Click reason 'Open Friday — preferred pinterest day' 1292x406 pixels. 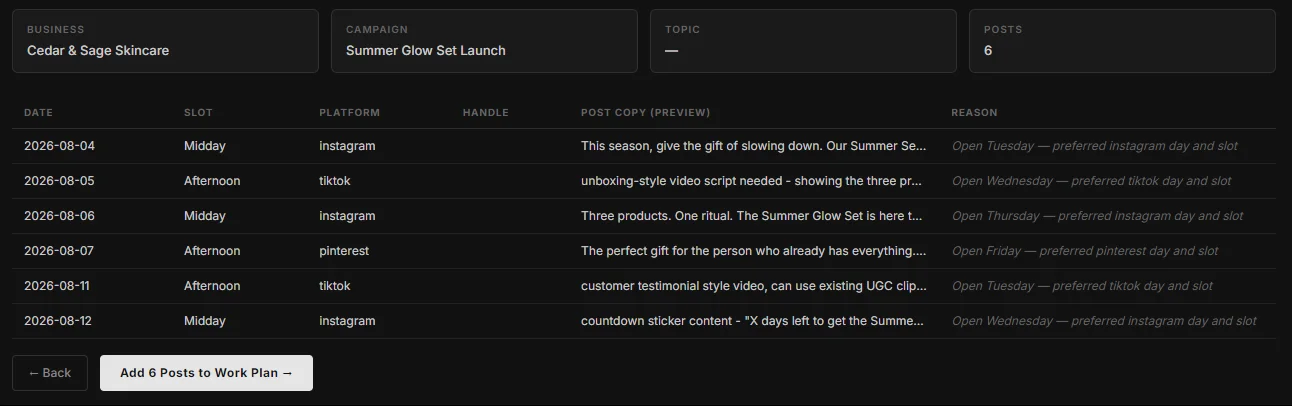click(1085, 251)
